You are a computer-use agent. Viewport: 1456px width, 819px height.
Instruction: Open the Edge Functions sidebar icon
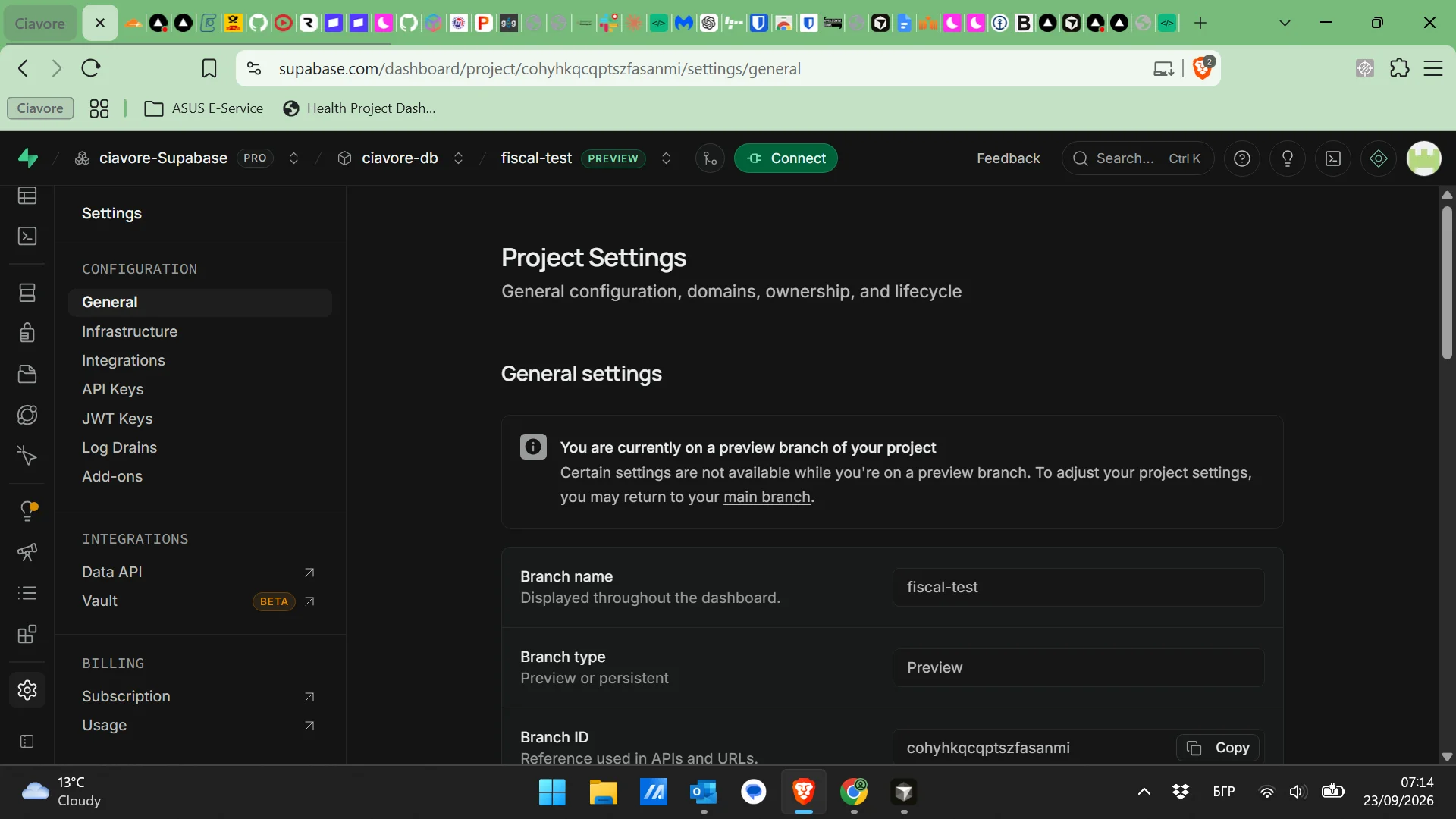pyautogui.click(x=27, y=415)
